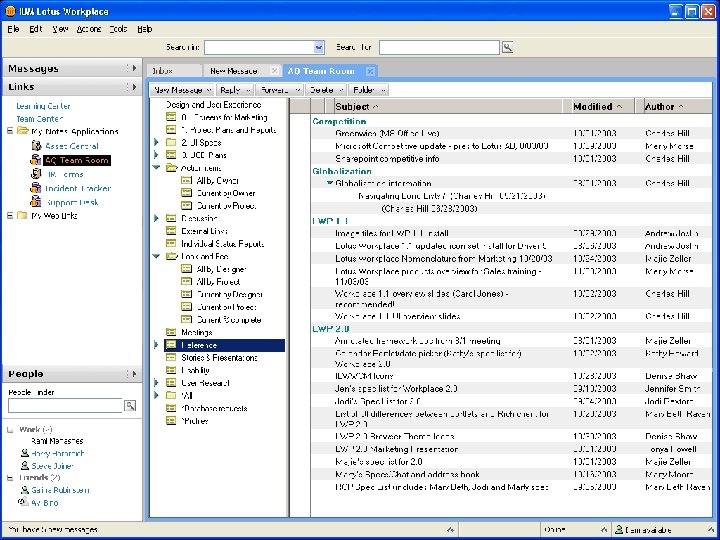
Task: Open the Support Desk application icon
Action: click(x=36, y=202)
